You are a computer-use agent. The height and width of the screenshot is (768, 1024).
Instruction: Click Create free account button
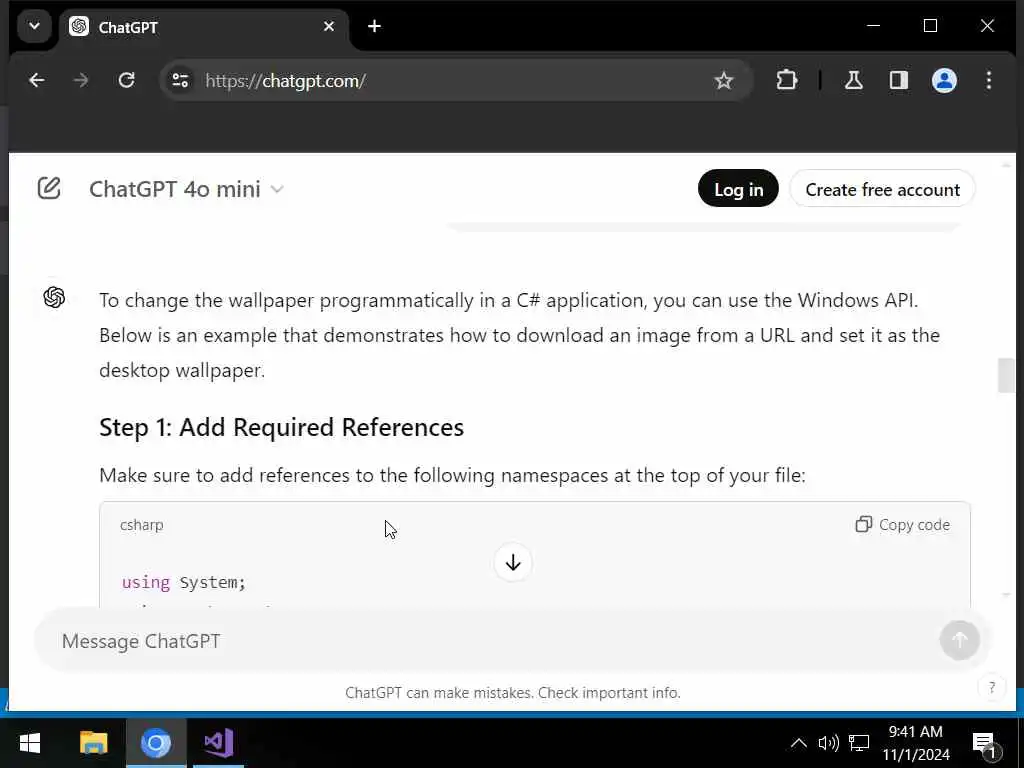pyautogui.click(x=882, y=189)
